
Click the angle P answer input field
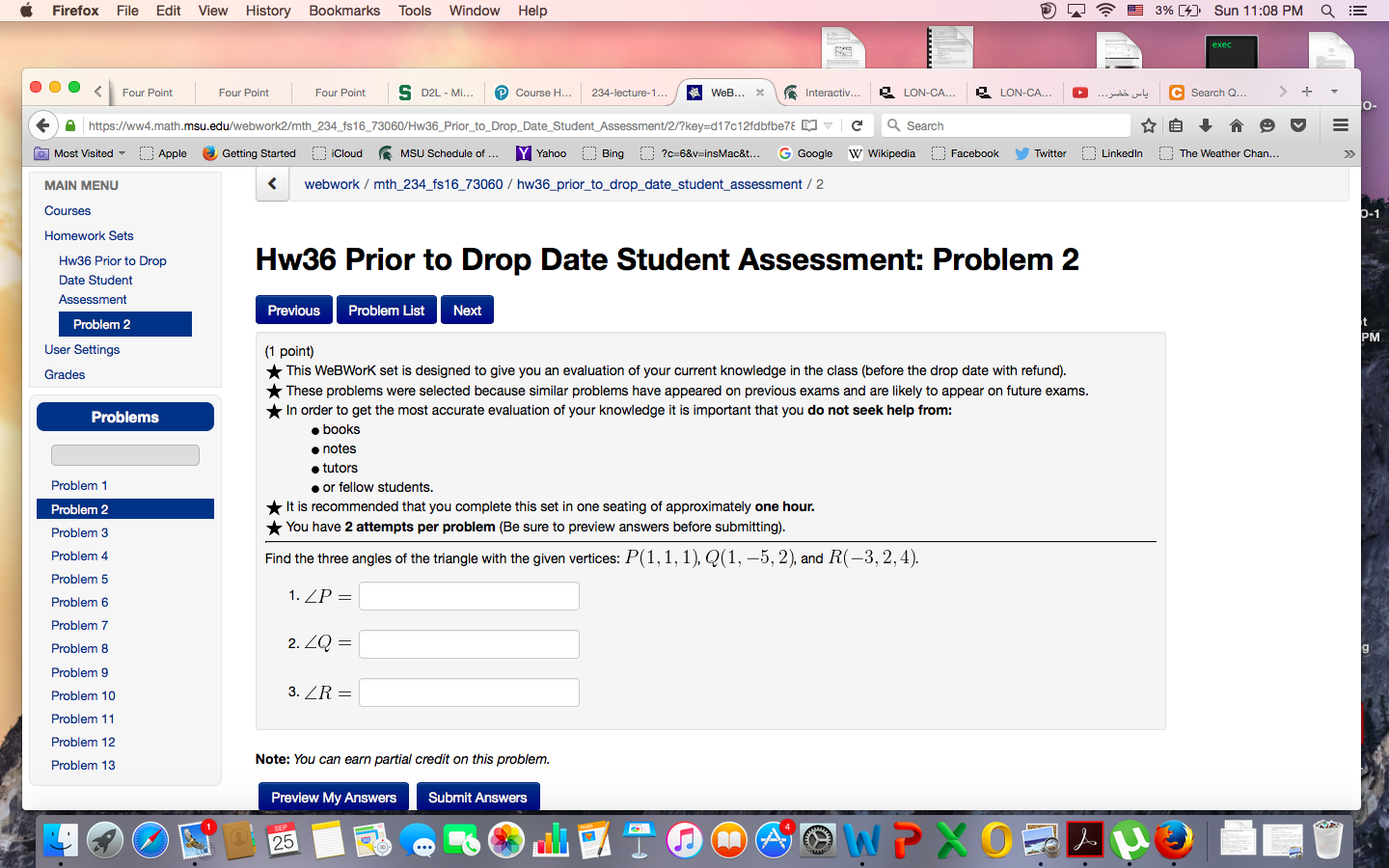click(469, 596)
